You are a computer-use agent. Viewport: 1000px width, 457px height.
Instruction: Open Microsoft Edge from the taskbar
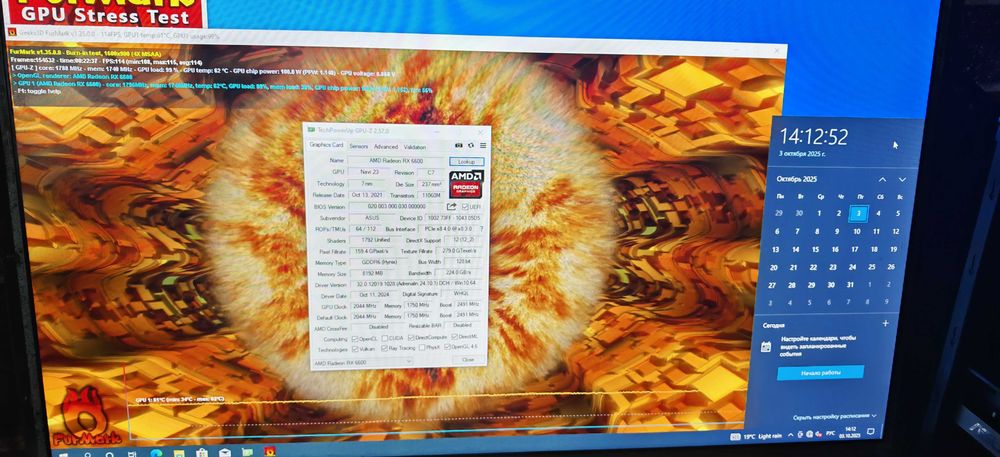click(x=158, y=453)
